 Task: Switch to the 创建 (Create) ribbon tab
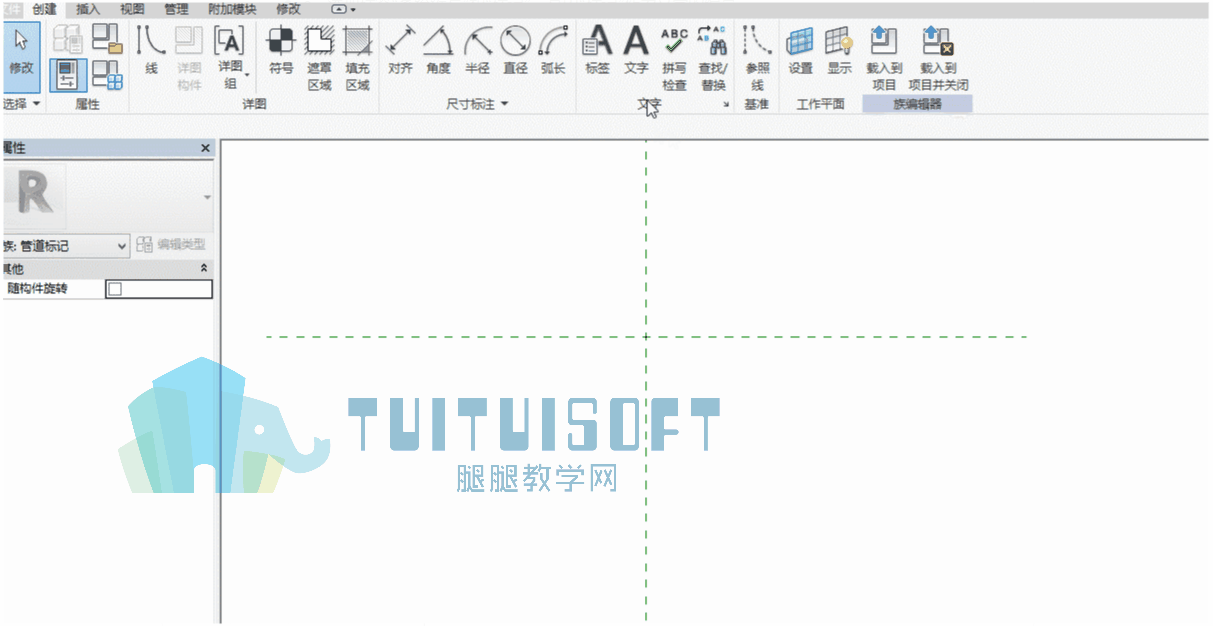pyautogui.click(x=45, y=9)
